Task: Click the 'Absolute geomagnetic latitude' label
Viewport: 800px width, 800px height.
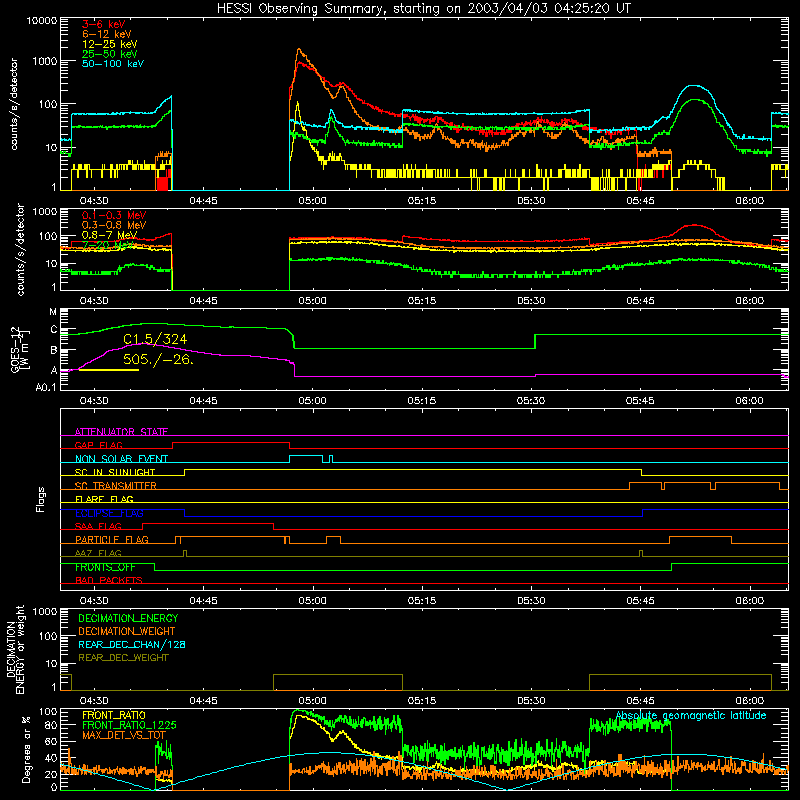Action: point(691,715)
